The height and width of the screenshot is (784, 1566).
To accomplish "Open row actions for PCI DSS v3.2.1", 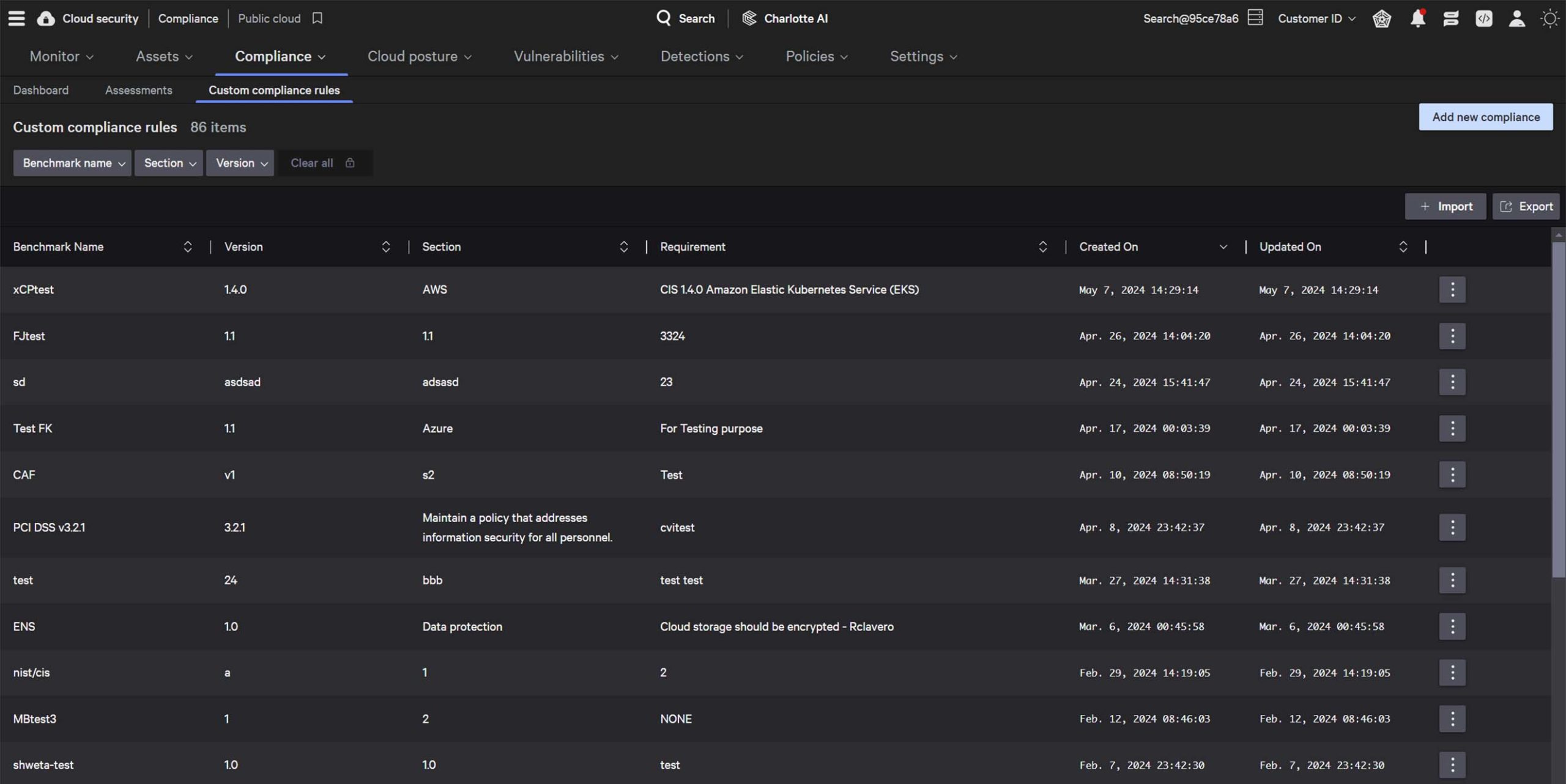I will (x=1452, y=527).
